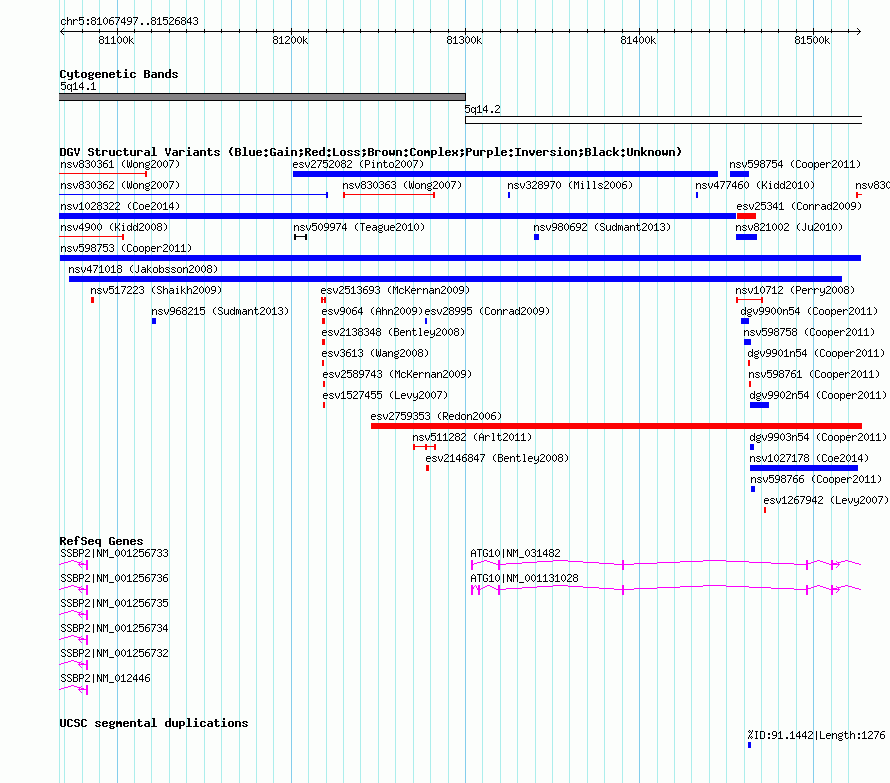This screenshot has height=783, width=890.
Task: Open variant esv2513693 (McKernan2009)
Action: pos(395,290)
